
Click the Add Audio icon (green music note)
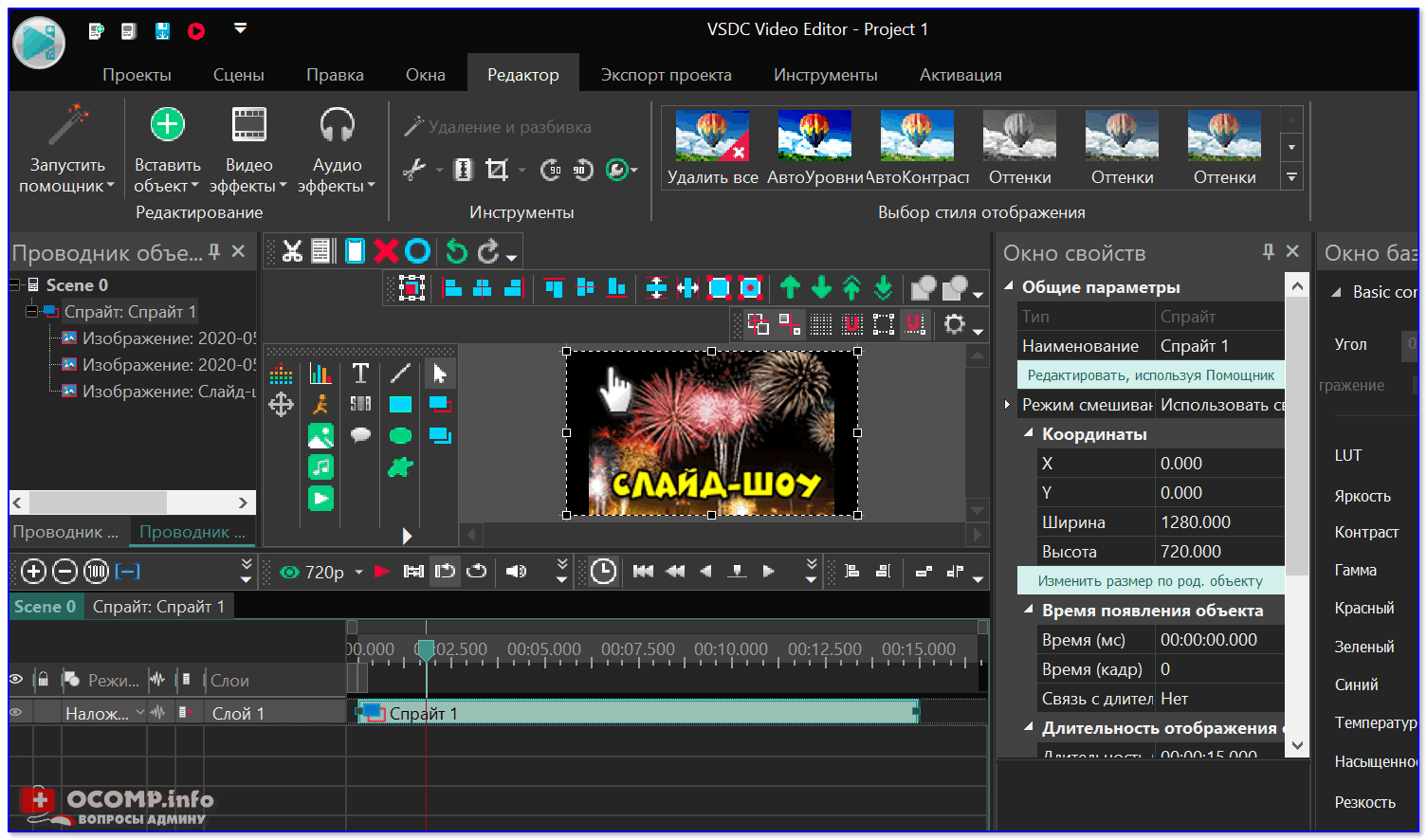point(320,466)
